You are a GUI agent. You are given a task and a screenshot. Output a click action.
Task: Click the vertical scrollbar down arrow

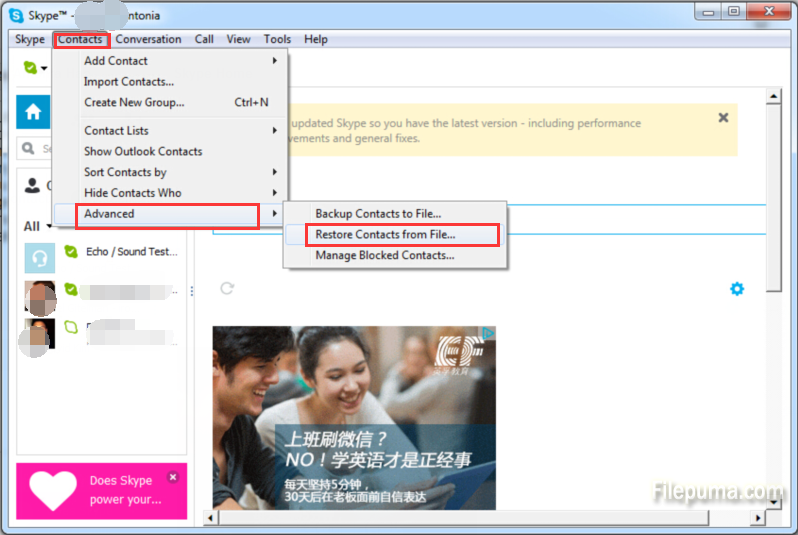pos(772,501)
